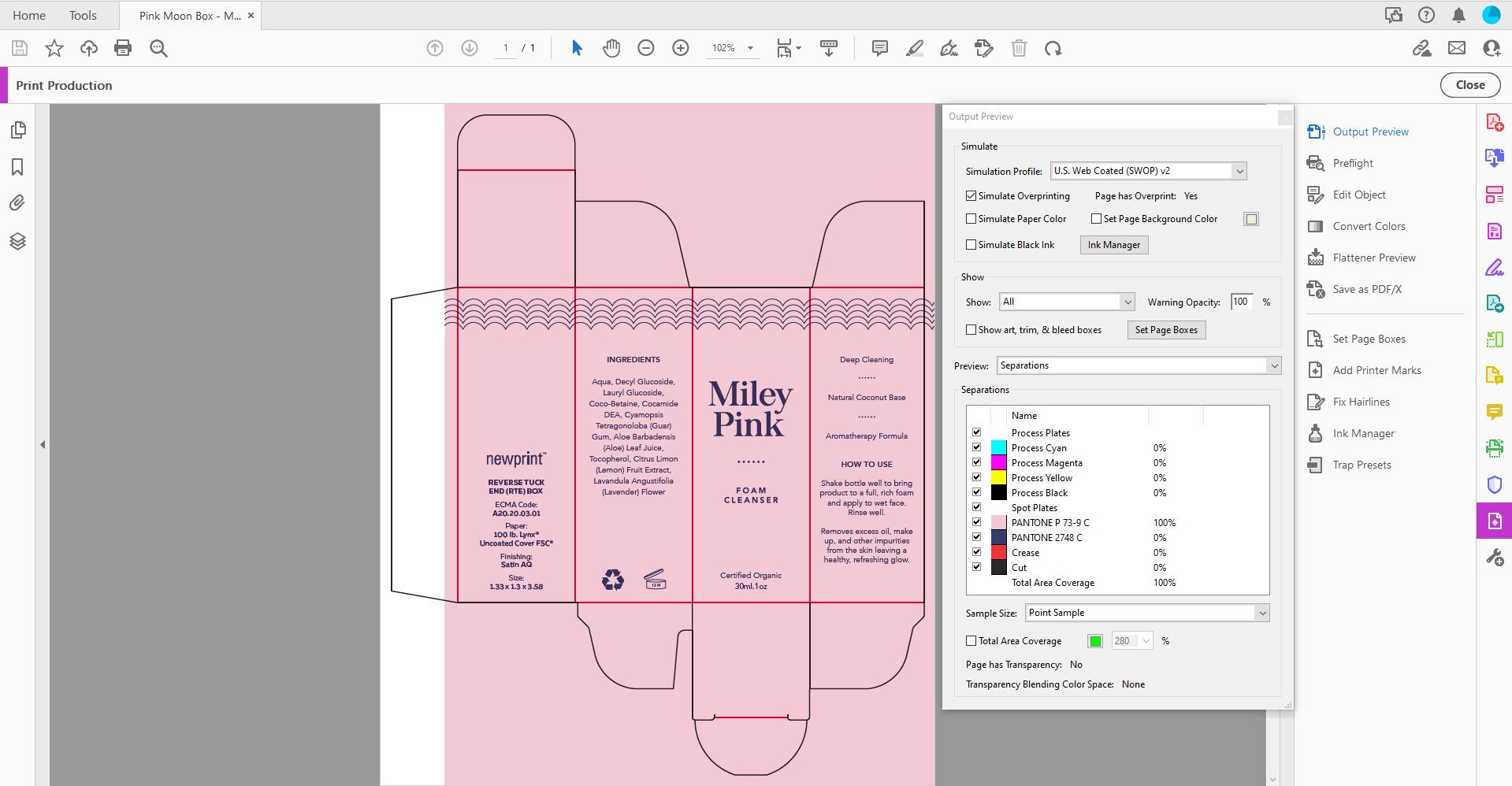Open the Layers panel on left sidebar

[18, 241]
